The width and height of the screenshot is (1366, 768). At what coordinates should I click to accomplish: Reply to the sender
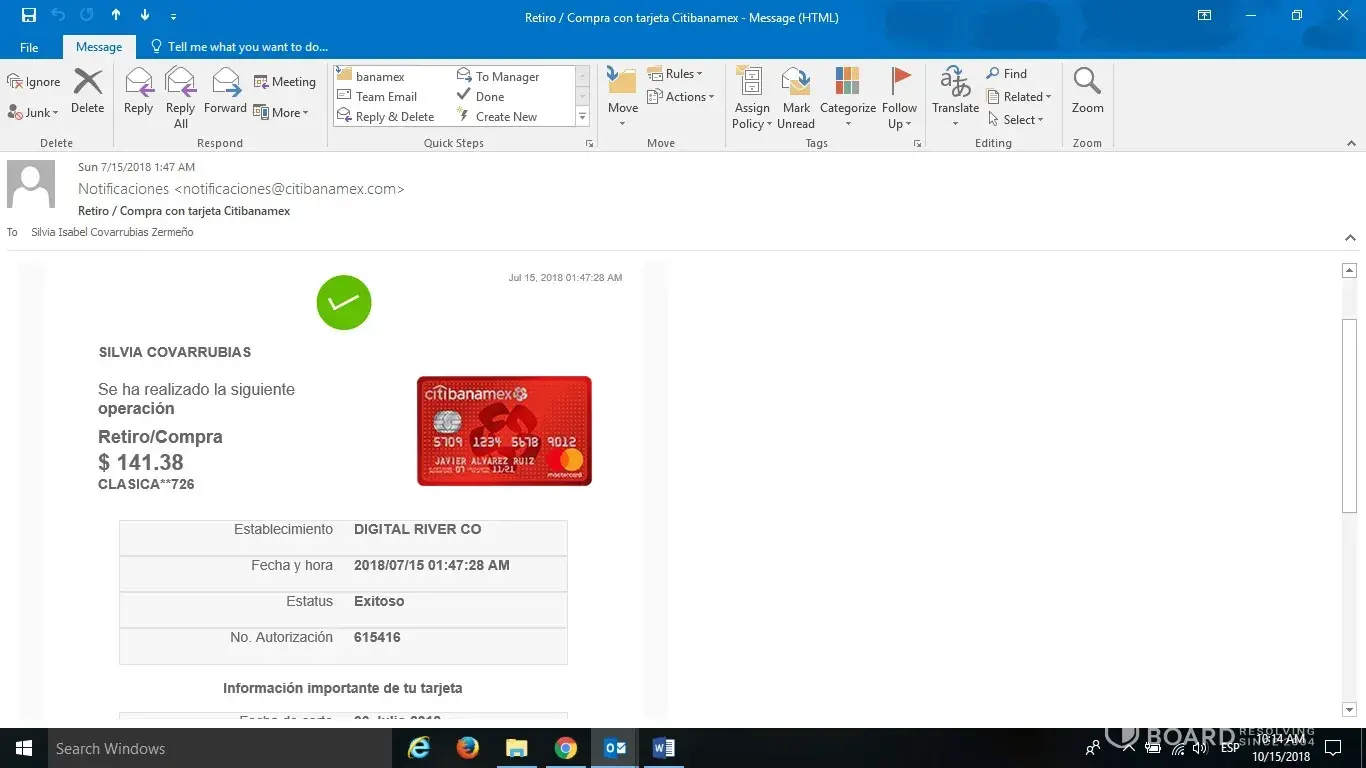139,91
